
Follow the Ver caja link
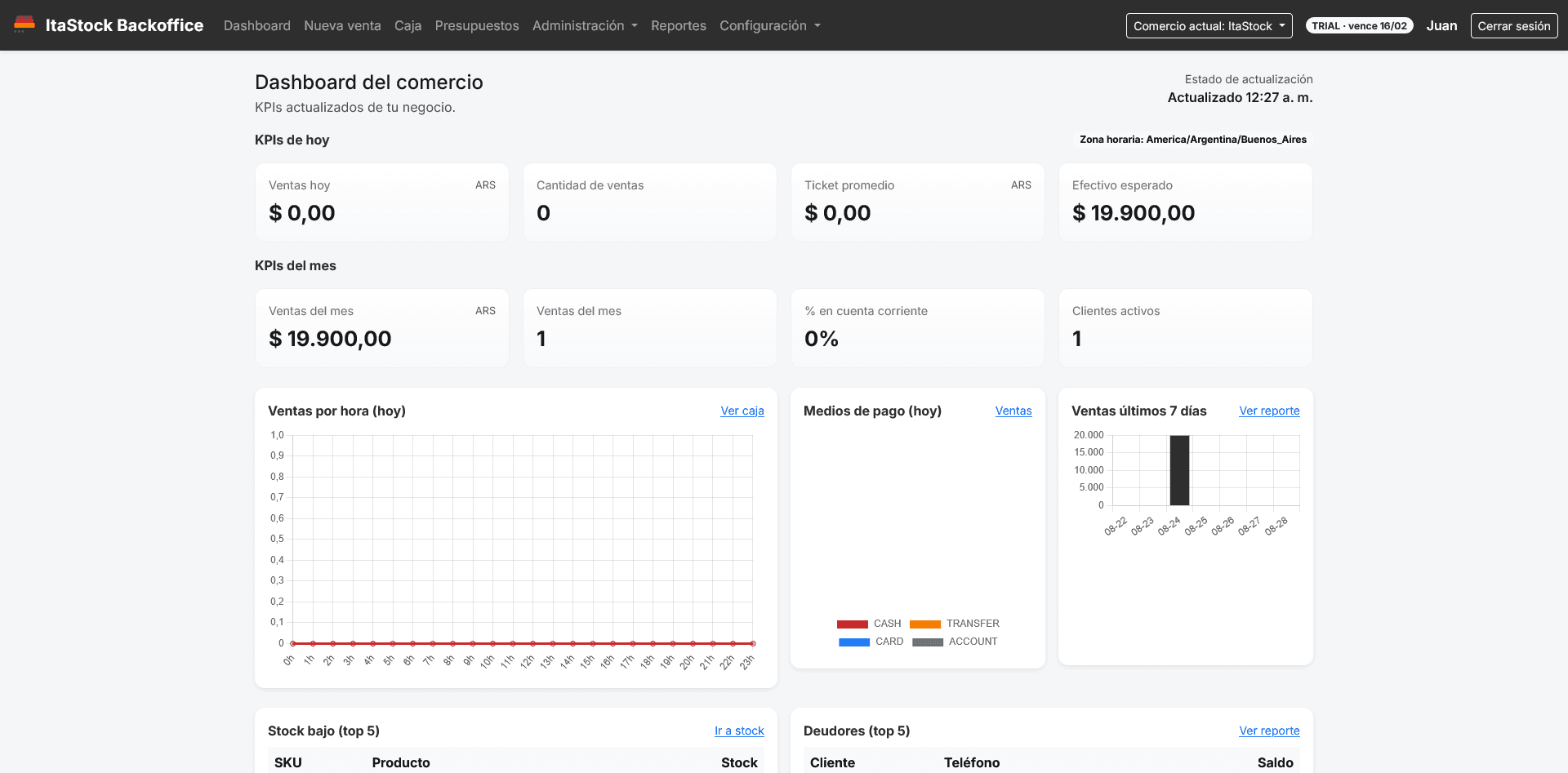click(742, 411)
